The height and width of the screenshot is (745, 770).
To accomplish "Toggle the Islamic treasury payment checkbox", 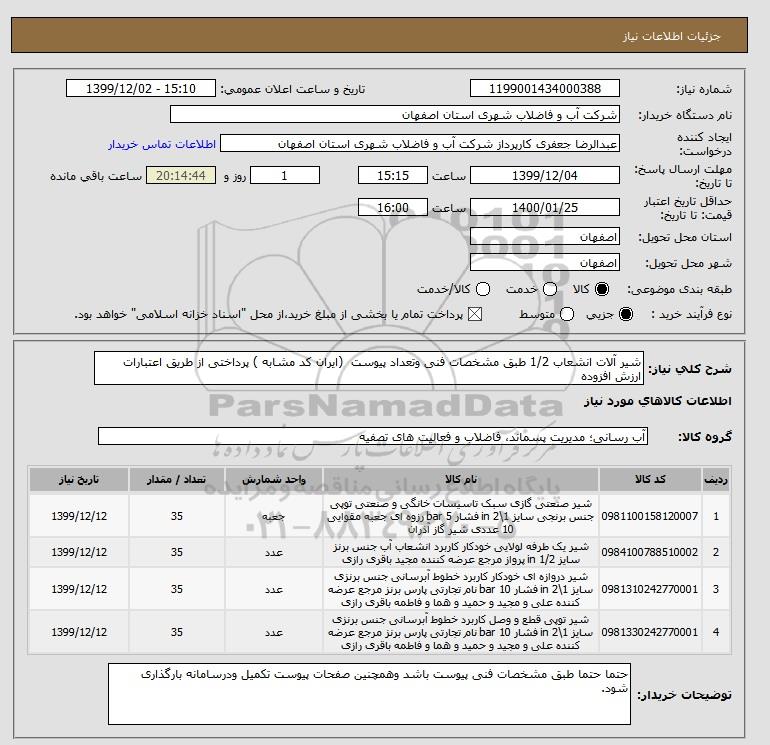I will (x=475, y=314).
